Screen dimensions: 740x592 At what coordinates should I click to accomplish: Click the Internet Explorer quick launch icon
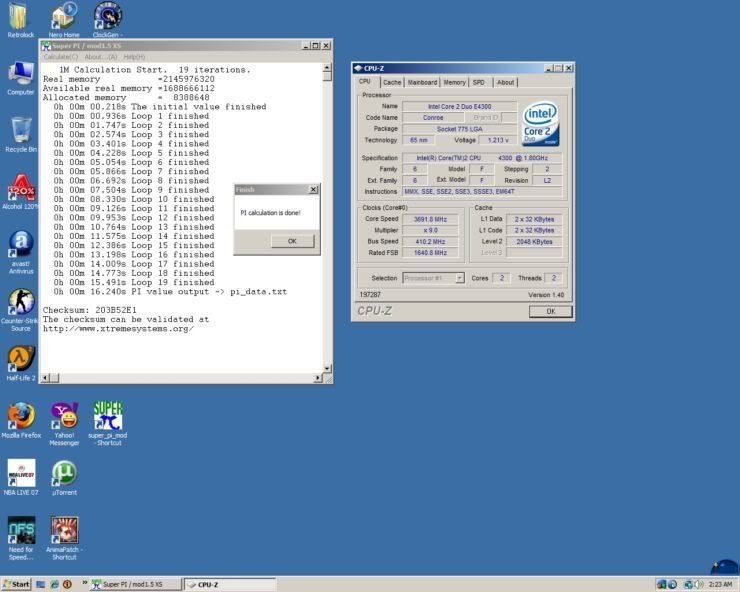[54, 584]
